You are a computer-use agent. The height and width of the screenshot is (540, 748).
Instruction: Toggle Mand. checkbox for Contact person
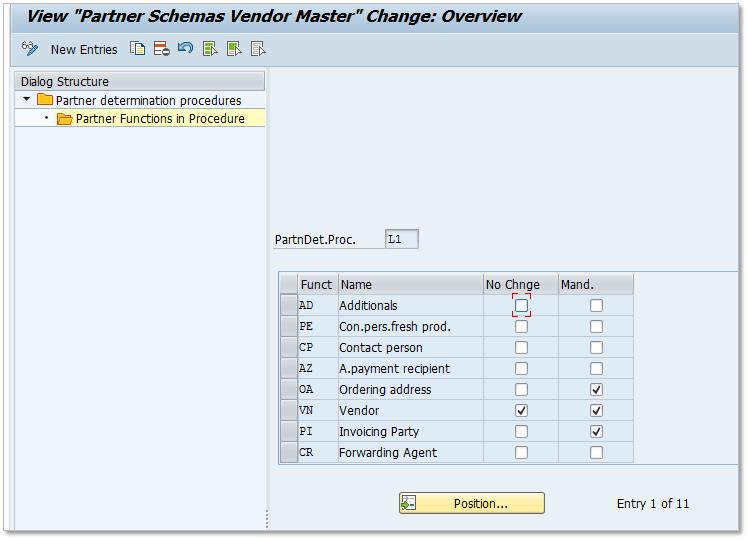tap(596, 347)
